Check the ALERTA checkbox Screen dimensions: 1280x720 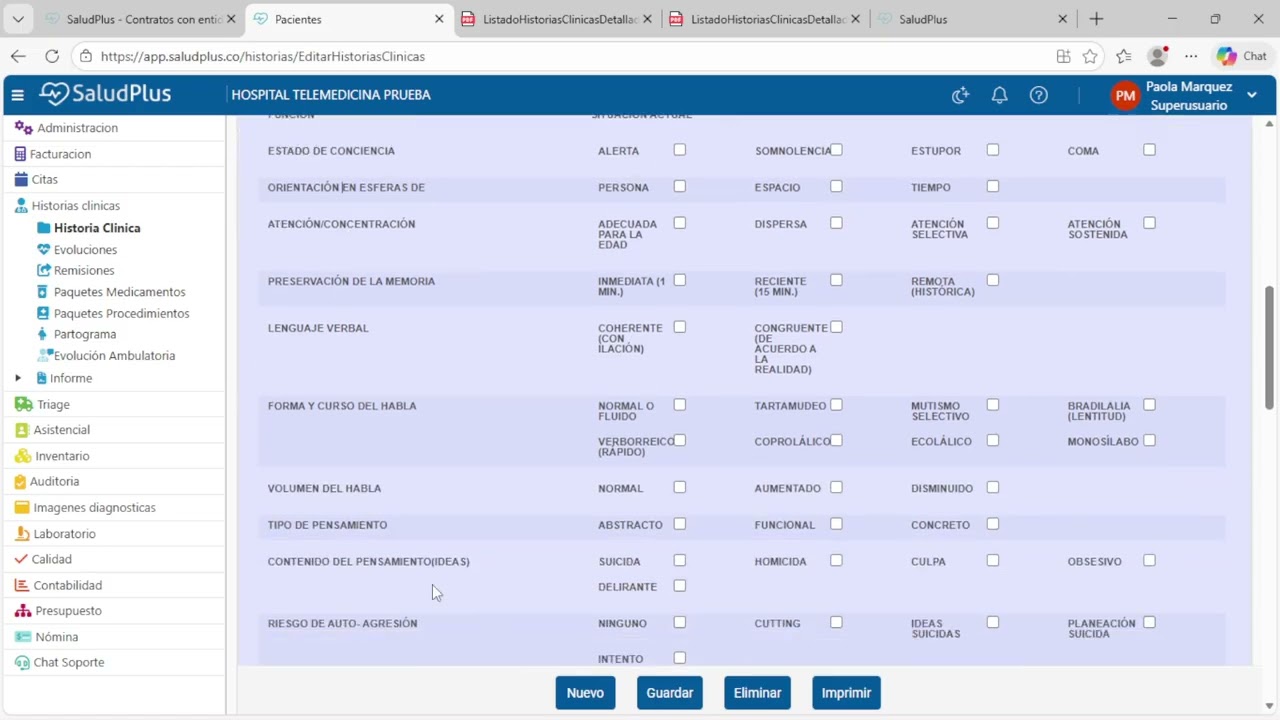pyautogui.click(x=680, y=150)
